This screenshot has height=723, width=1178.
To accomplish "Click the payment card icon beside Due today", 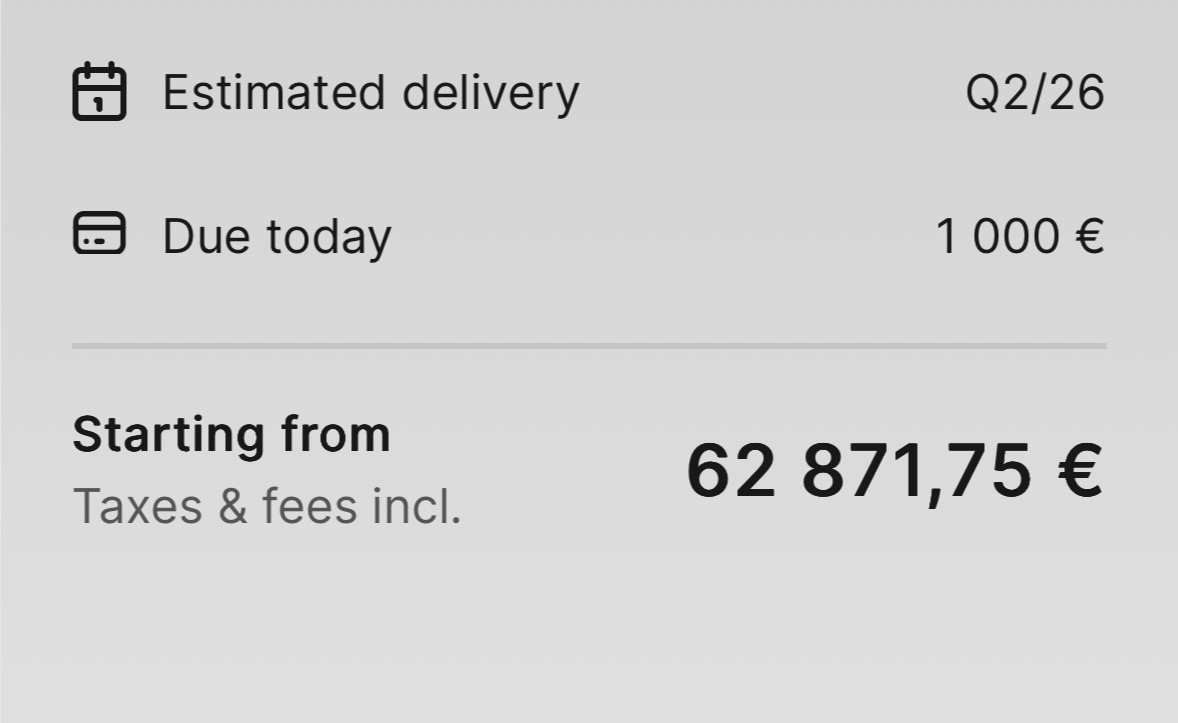I will [99, 234].
